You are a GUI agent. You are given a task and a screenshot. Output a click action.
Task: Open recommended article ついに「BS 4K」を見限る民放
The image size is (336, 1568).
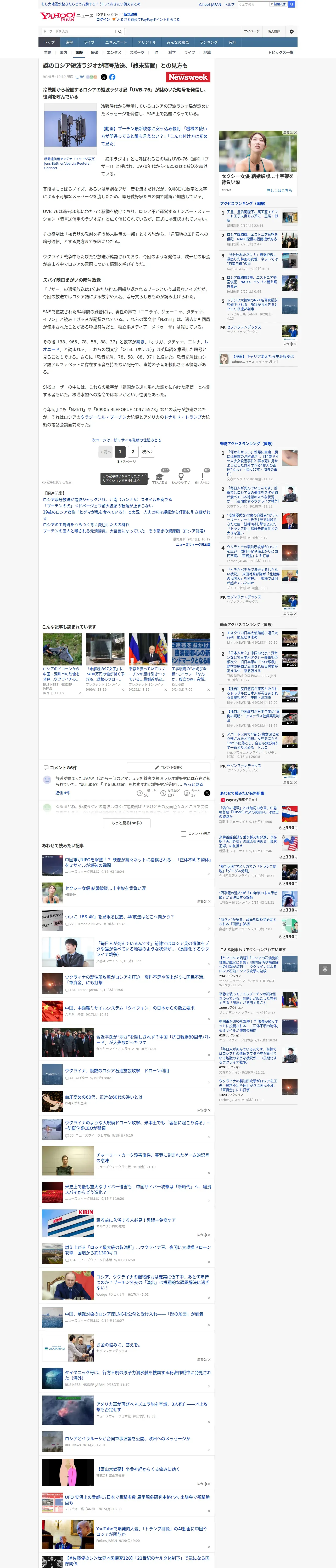pyautogui.click(x=120, y=917)
